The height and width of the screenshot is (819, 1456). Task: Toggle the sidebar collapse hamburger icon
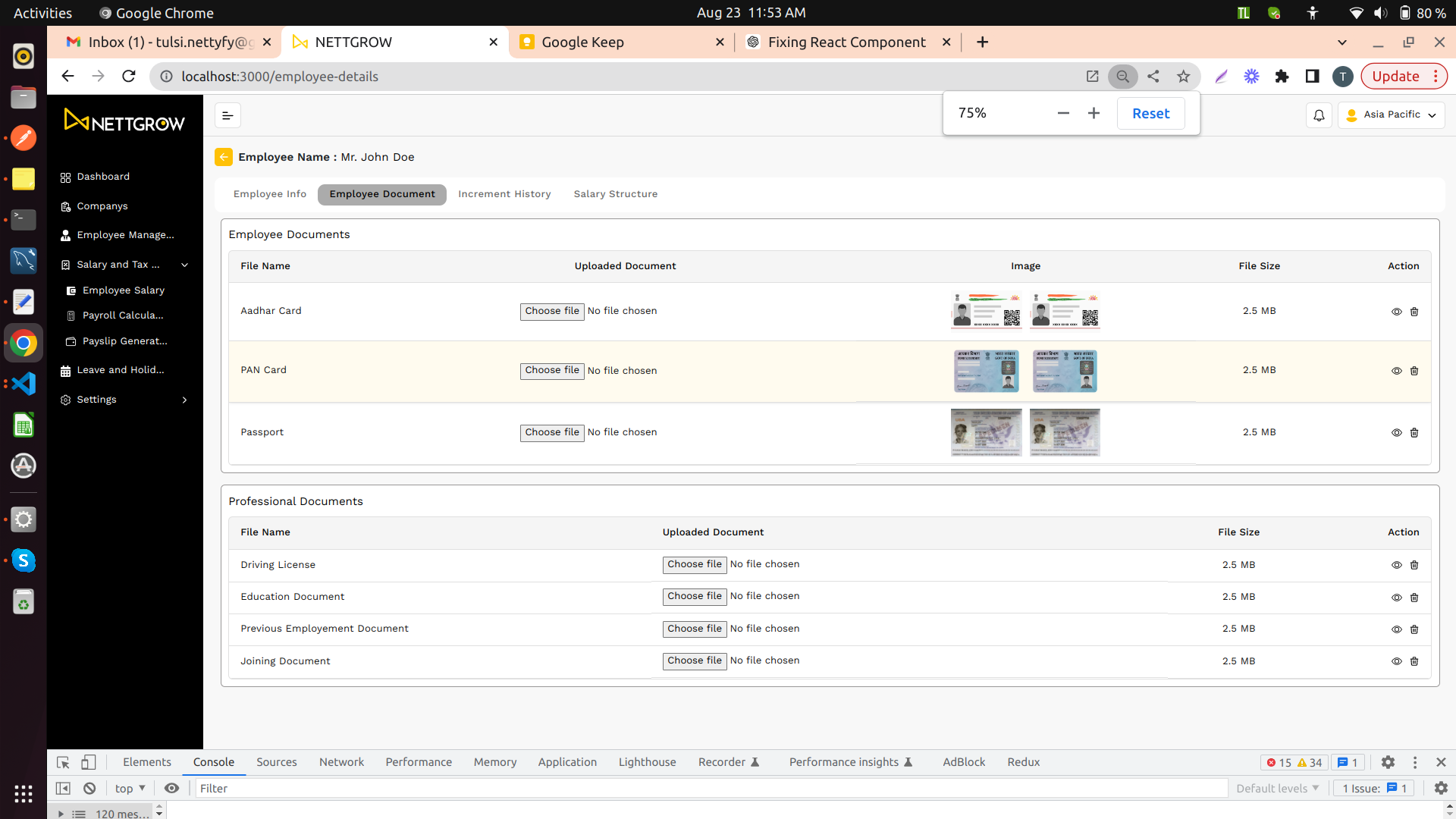click(227, 115)
